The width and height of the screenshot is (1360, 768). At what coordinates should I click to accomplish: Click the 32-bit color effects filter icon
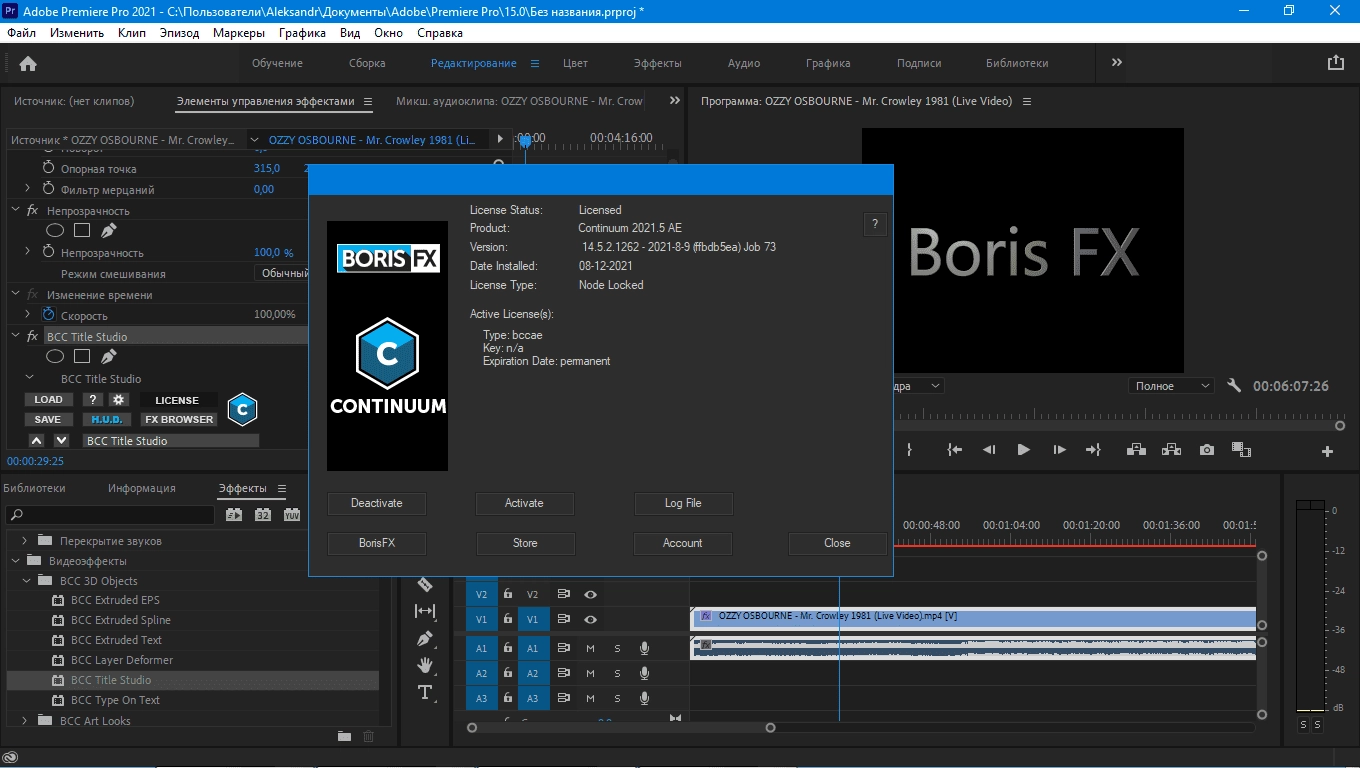click(263, 515)
